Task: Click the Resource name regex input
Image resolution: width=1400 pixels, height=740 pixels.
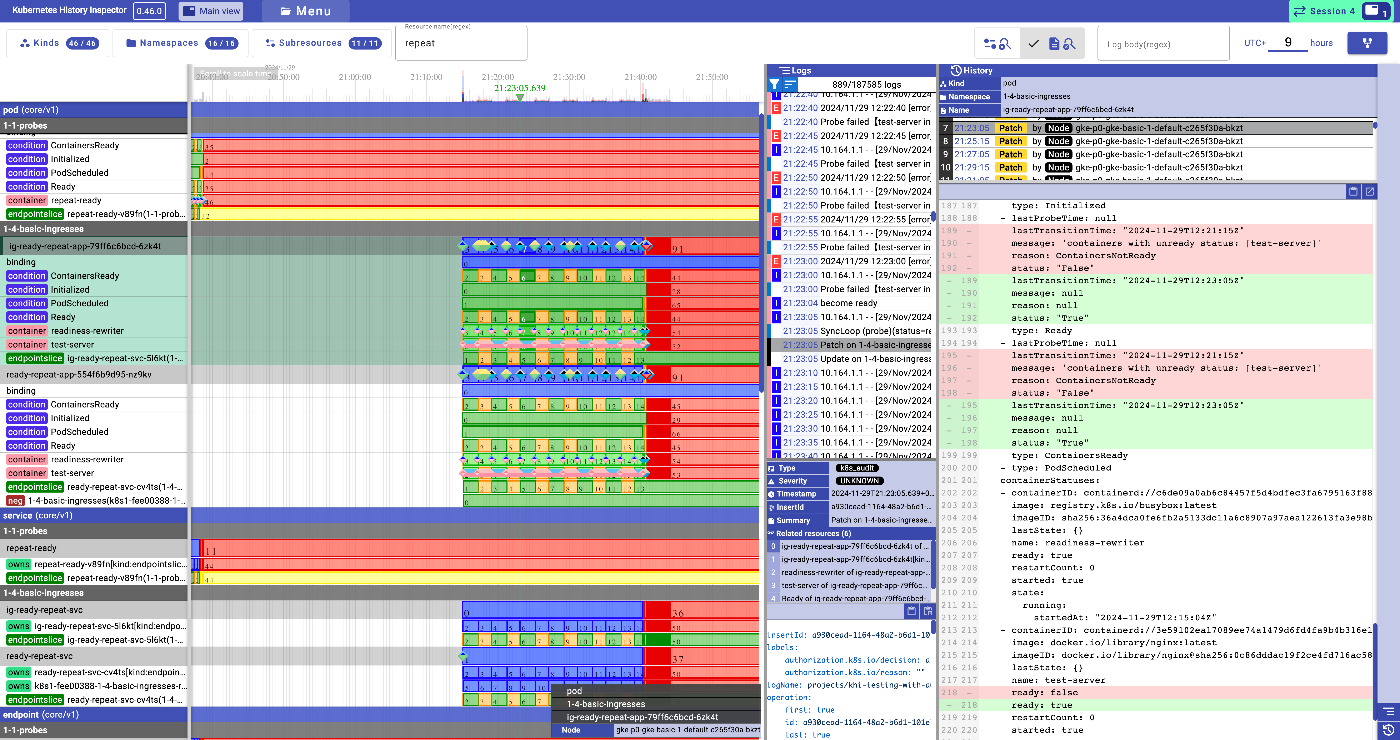Action: [461, 44]
